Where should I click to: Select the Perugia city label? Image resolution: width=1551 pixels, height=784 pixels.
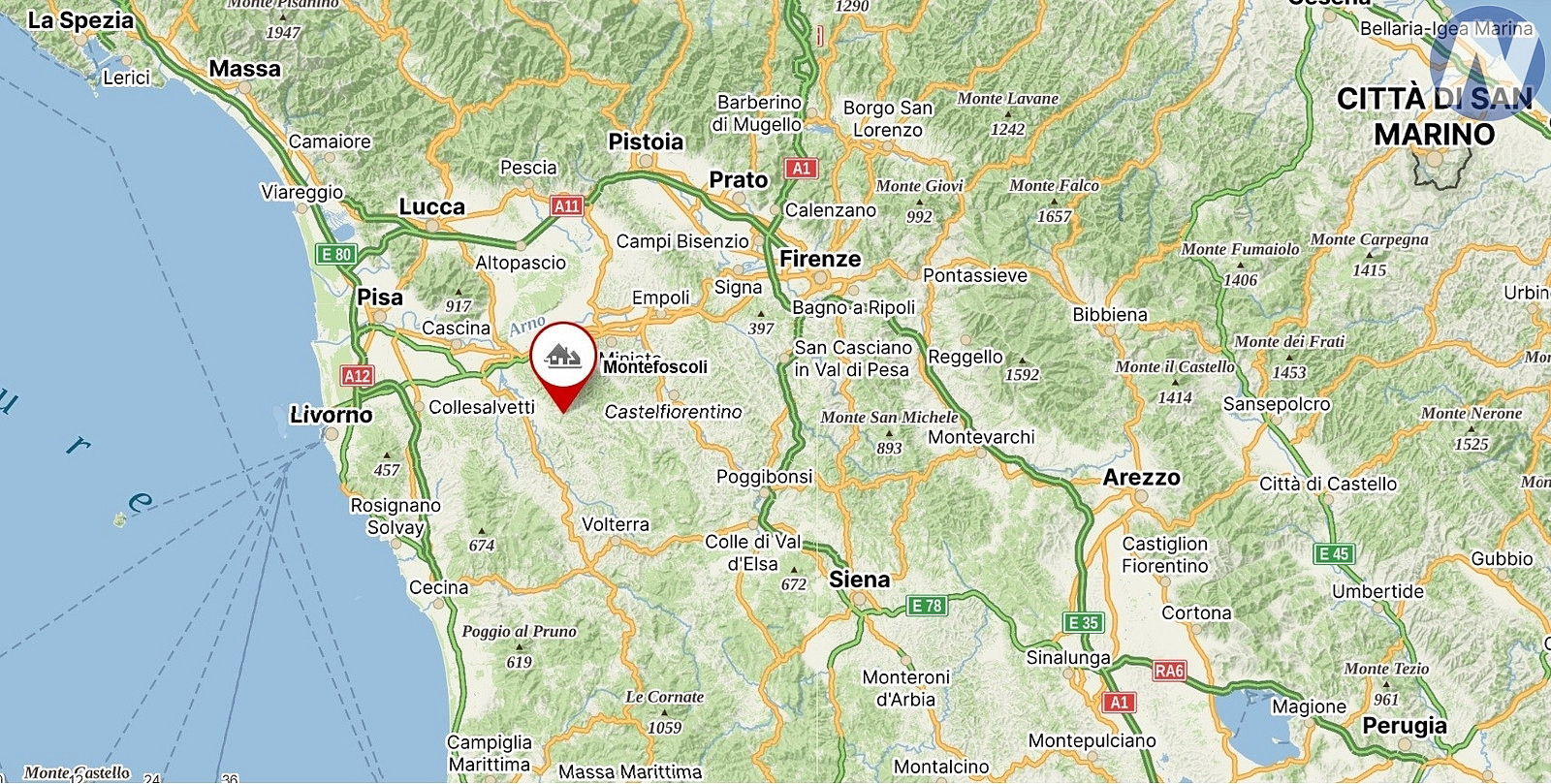(x=1405, y=726)
